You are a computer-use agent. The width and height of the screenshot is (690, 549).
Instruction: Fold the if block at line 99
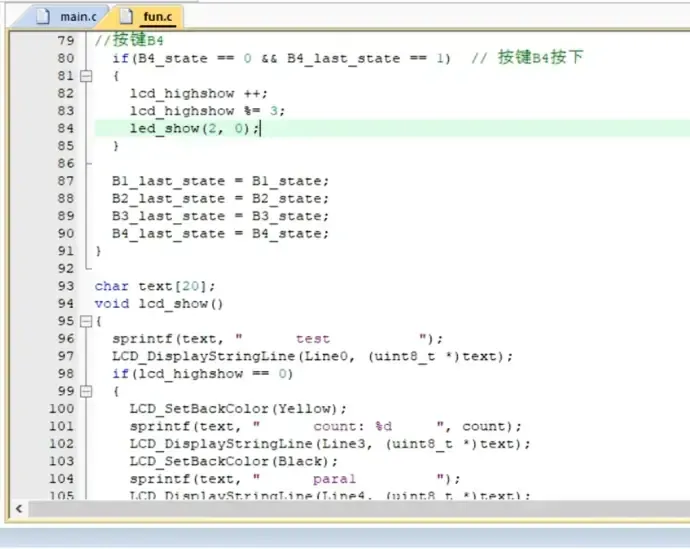[85, 391]
